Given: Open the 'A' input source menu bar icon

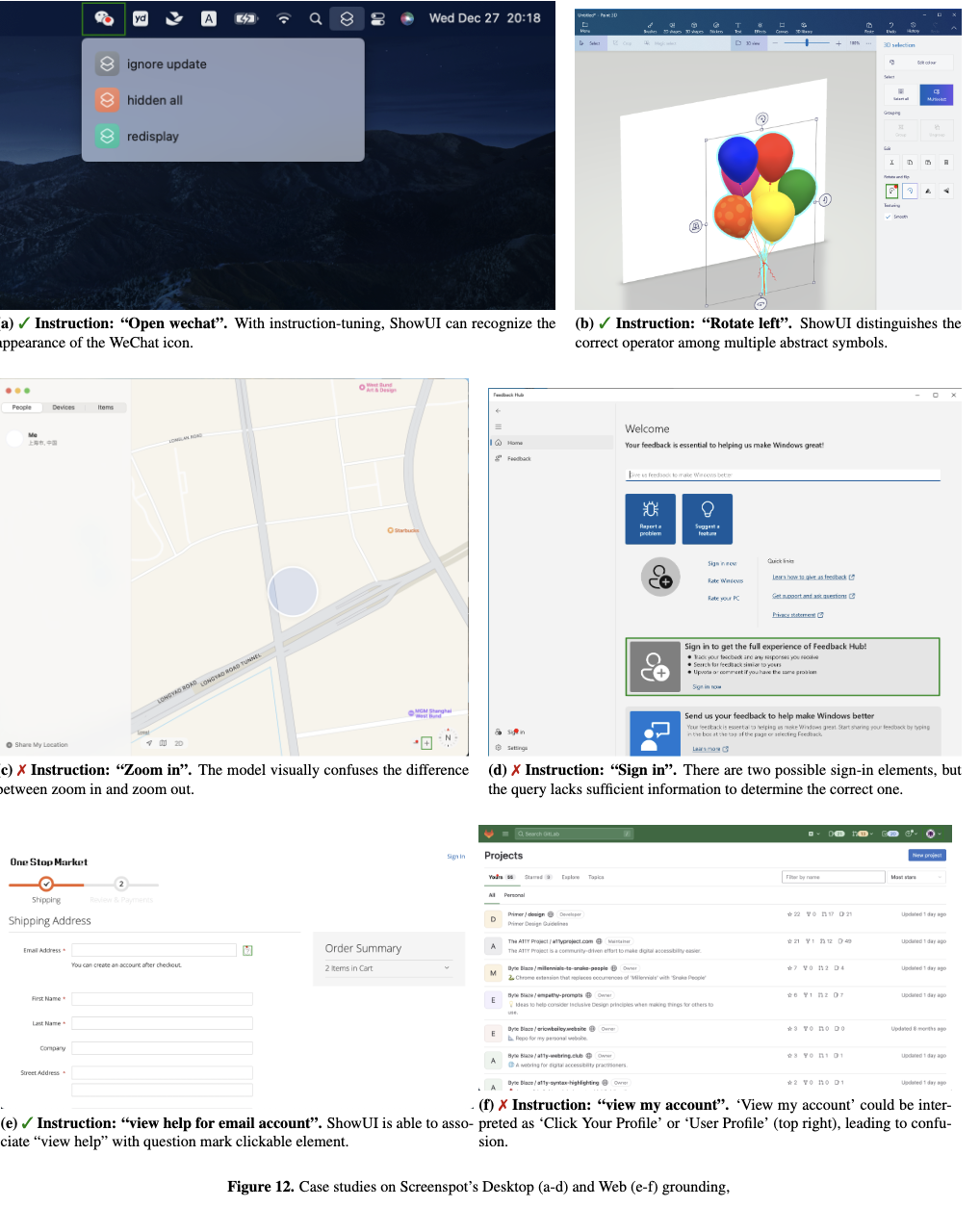Looking at the screenshot, I should coord(209,18).
